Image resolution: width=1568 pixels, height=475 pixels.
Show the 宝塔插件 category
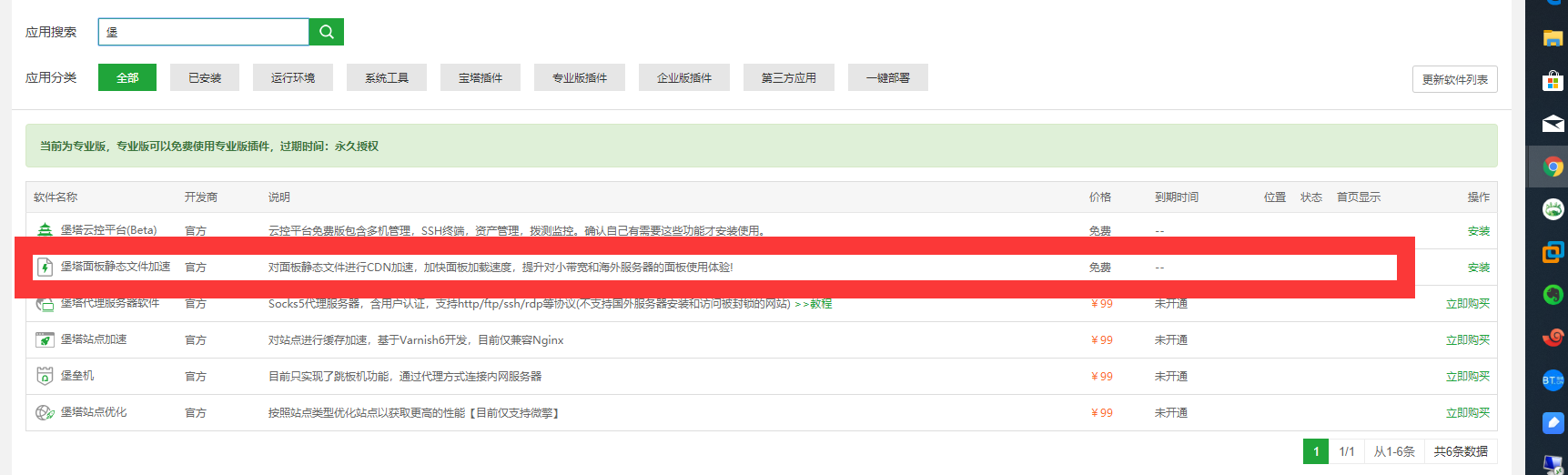pos(481,77)
